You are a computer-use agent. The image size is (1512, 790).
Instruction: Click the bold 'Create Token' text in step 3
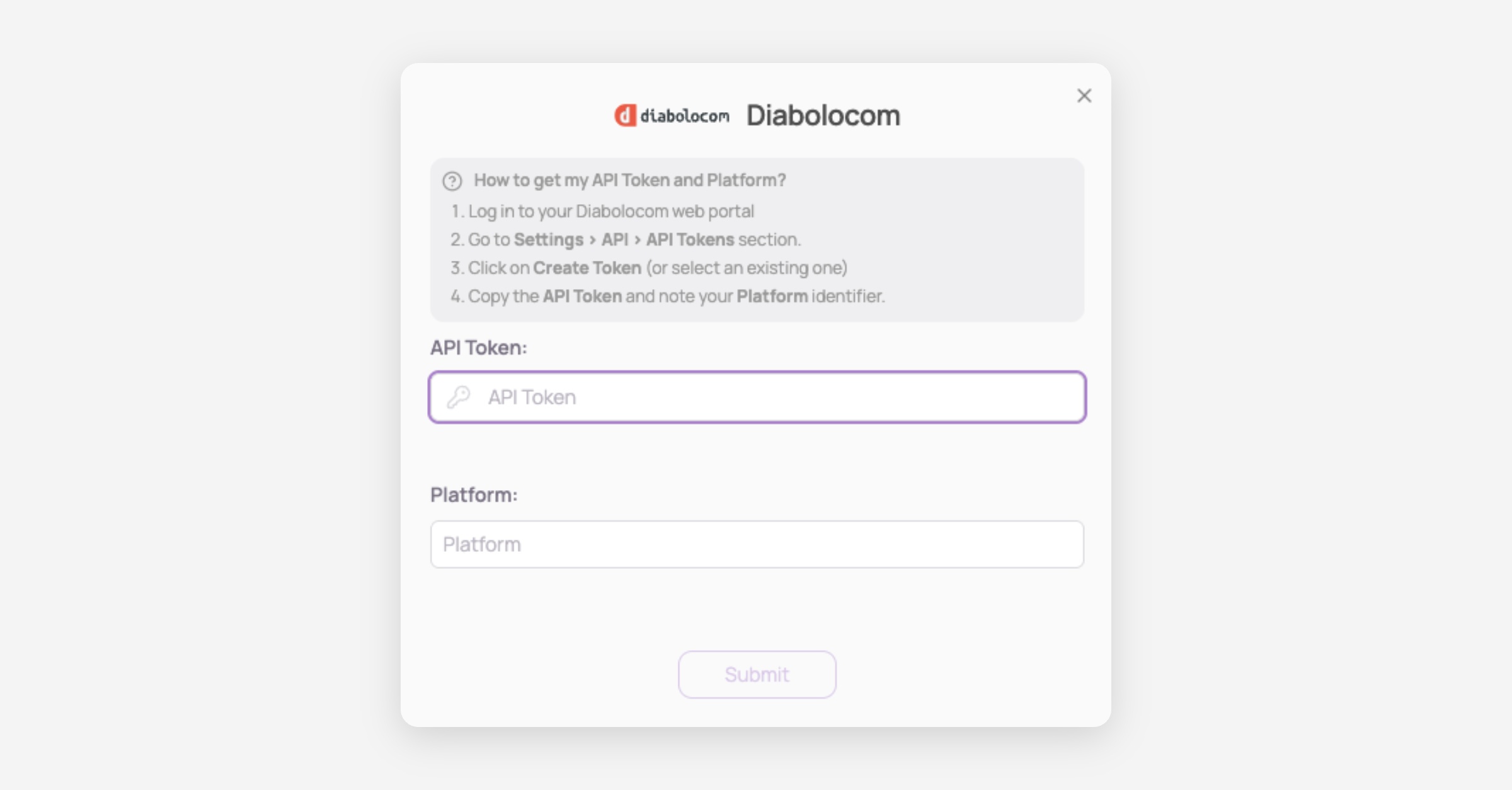click(x=587, y=268)
